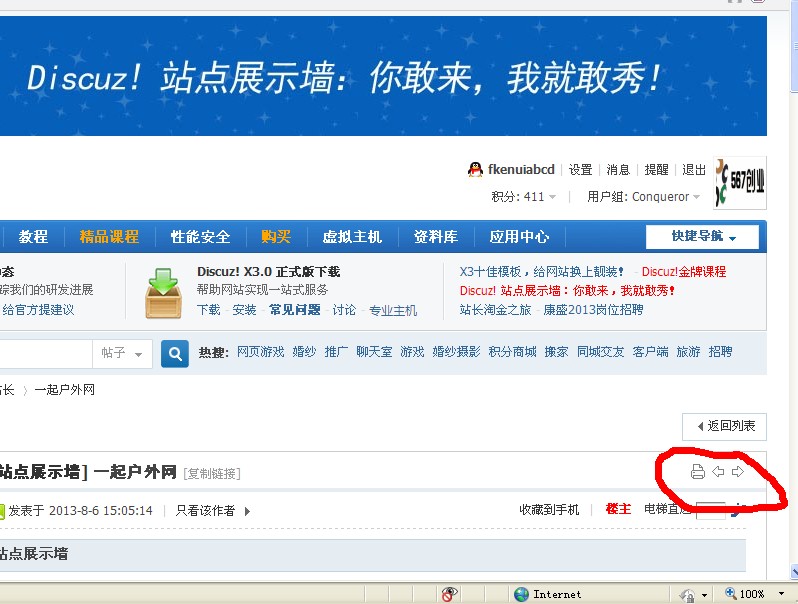Open the 567创业 avatar image

[x=740, y=183]
